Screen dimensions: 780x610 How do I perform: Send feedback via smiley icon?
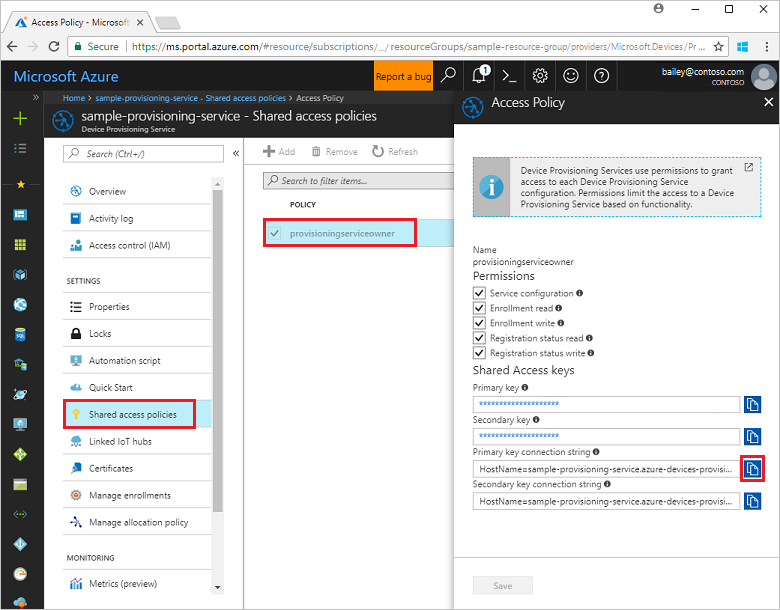coord(571,76)
